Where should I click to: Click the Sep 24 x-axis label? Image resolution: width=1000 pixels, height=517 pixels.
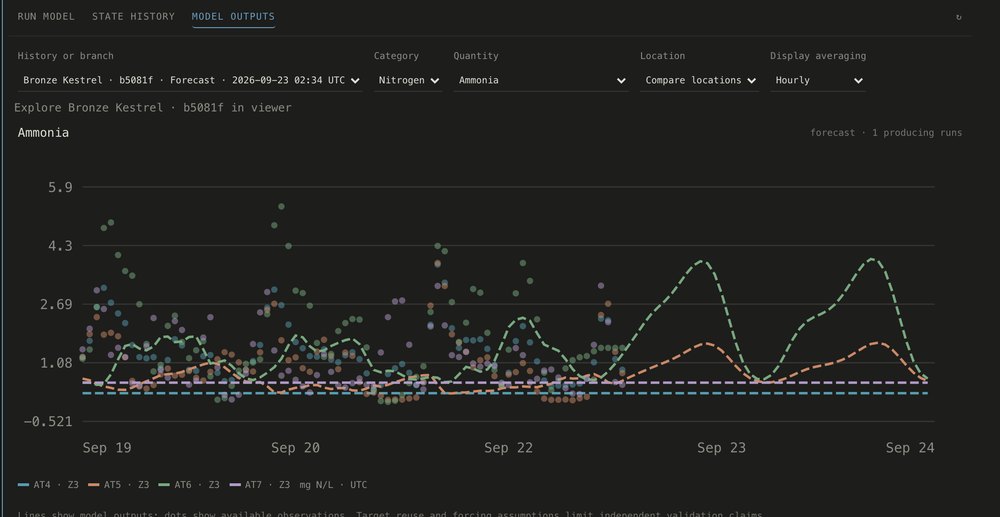pyautogui.click(x=910, y=448)
